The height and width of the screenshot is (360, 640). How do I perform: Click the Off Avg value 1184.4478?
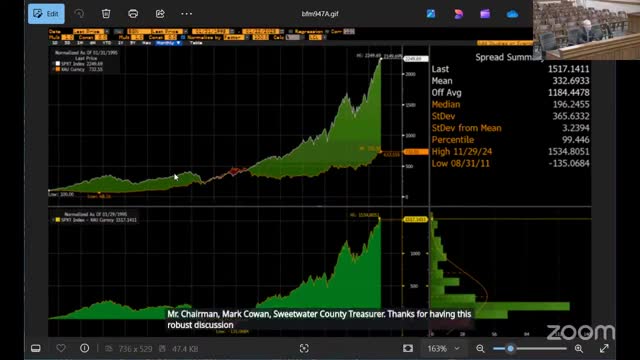(x=568, y=93)
